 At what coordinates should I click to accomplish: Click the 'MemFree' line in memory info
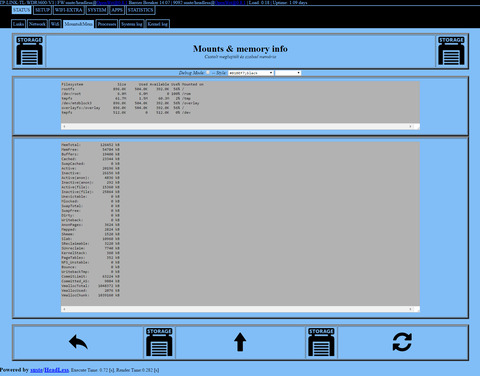pyautogui.click(x=90, y=150)
